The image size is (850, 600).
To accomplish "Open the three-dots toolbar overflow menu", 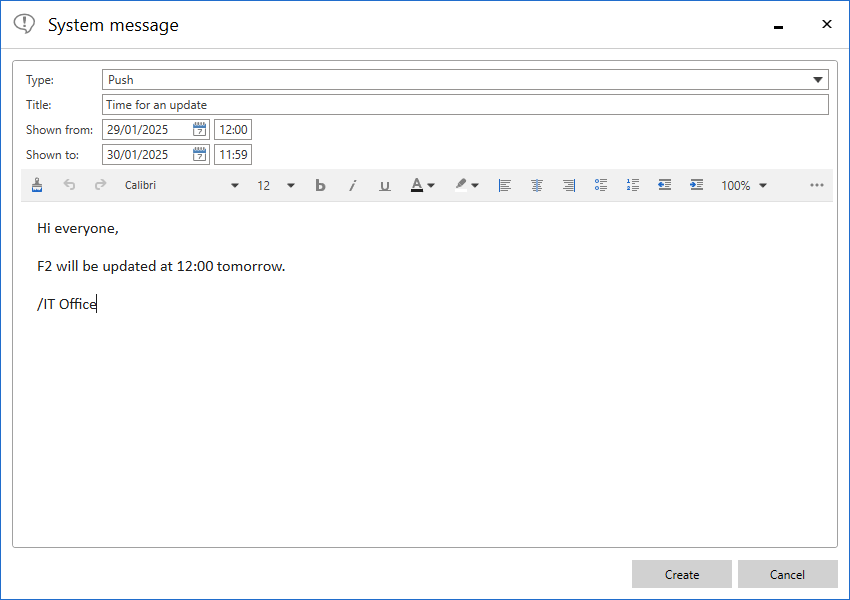I will (x=817, y=185).
